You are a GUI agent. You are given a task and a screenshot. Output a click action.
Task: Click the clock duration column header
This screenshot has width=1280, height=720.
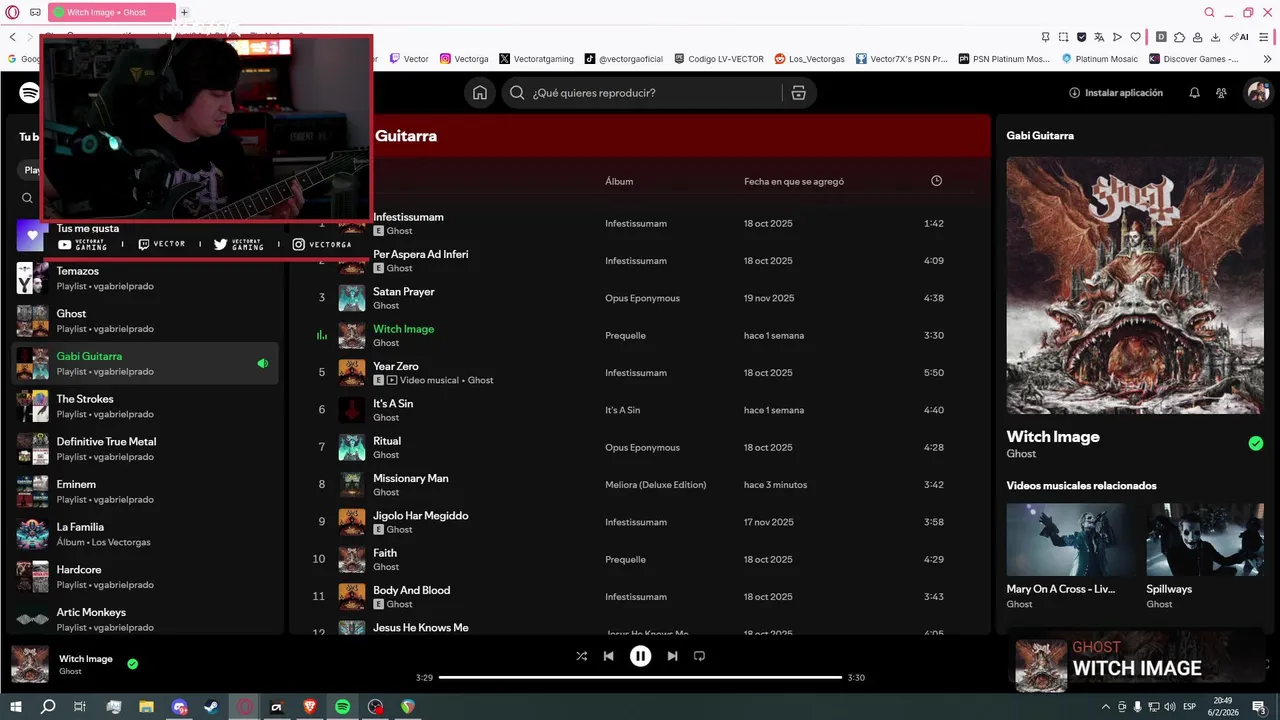(936, 181)
